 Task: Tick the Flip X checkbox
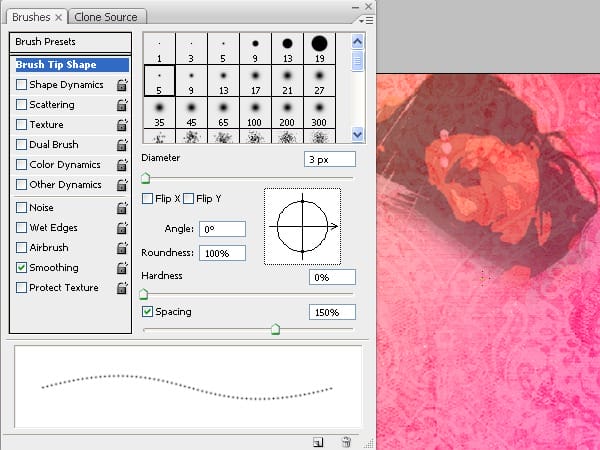(147, 199)
